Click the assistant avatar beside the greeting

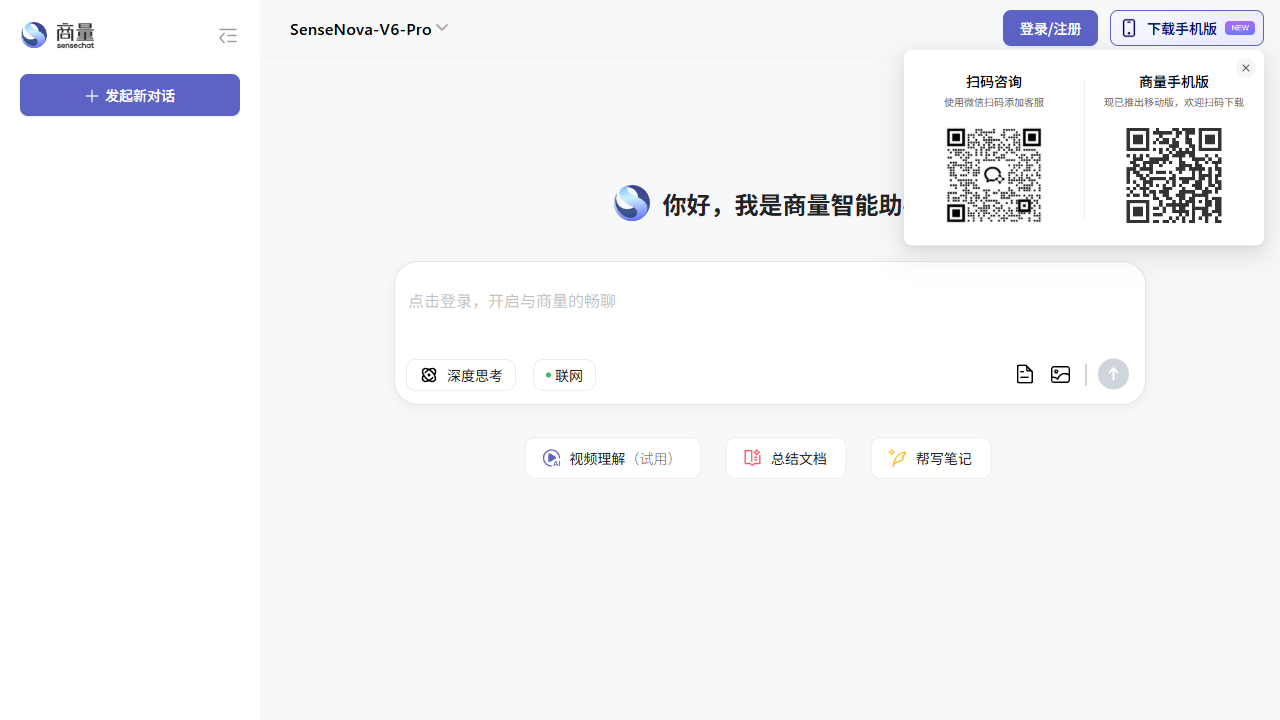pyautogui.click(x=632, y=204)
